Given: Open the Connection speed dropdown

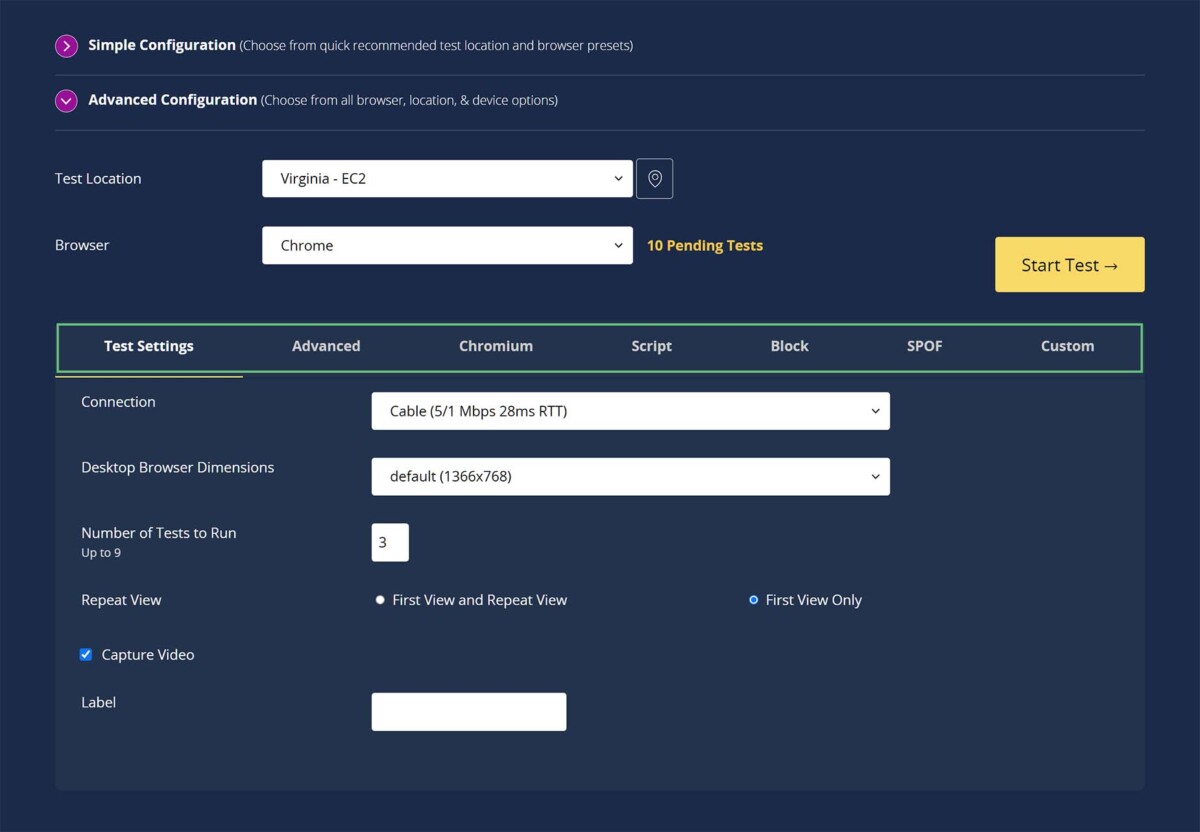Looking at the screenshot, I should tap(630, 410).
